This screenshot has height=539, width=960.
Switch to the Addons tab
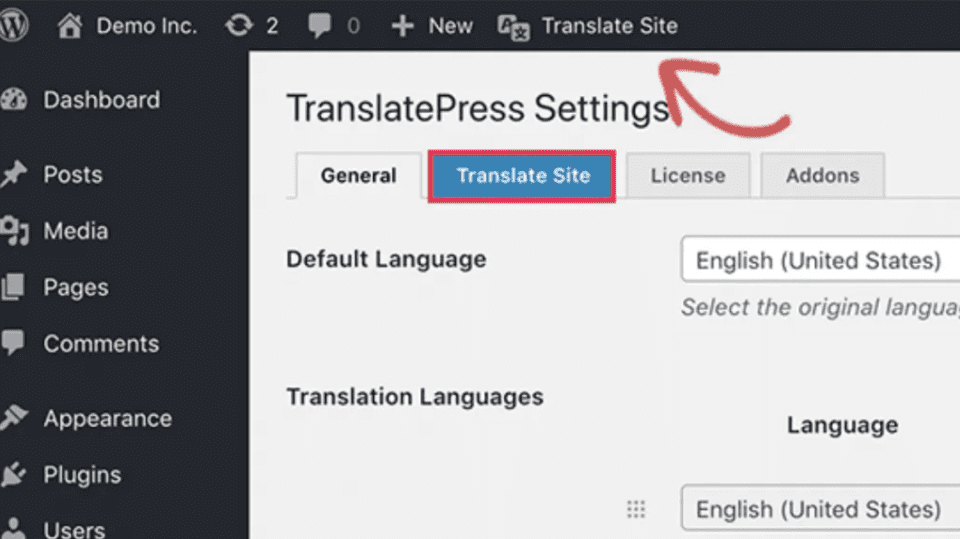(x=822, y=176)
